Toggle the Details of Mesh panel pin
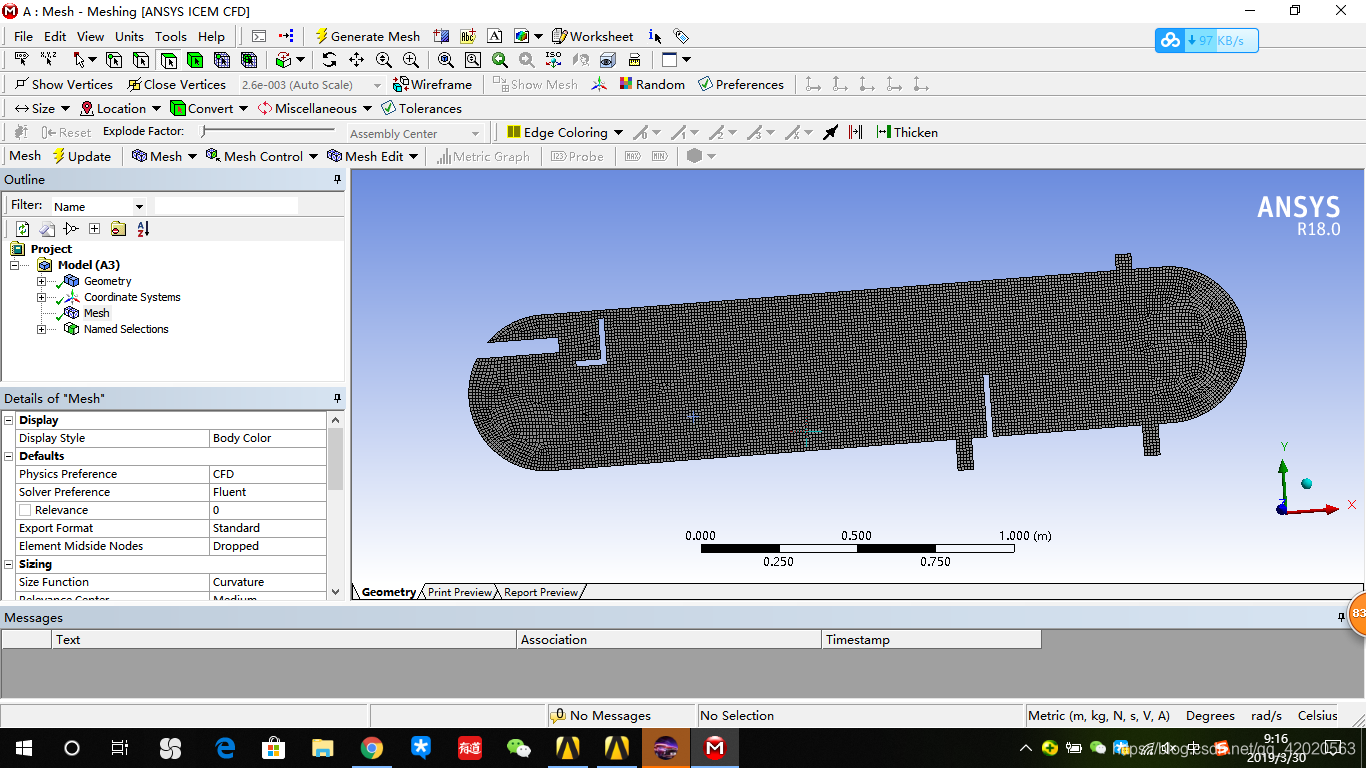Viewport: 1366px width, 768px height. 337,399
